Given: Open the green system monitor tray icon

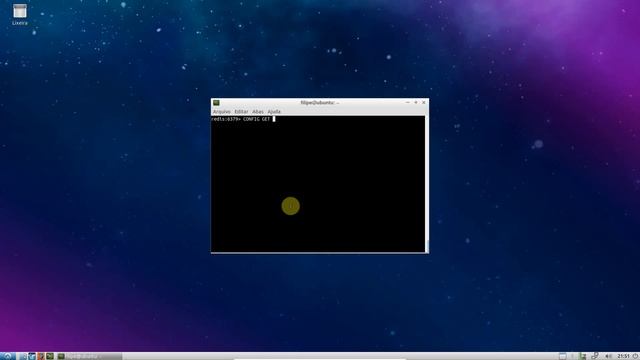Looking at the screenshot, I should (x=583, y=356).
